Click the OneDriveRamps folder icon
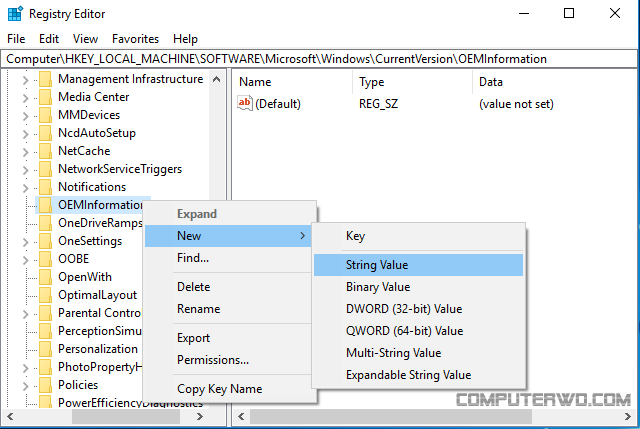 point(45,223)
